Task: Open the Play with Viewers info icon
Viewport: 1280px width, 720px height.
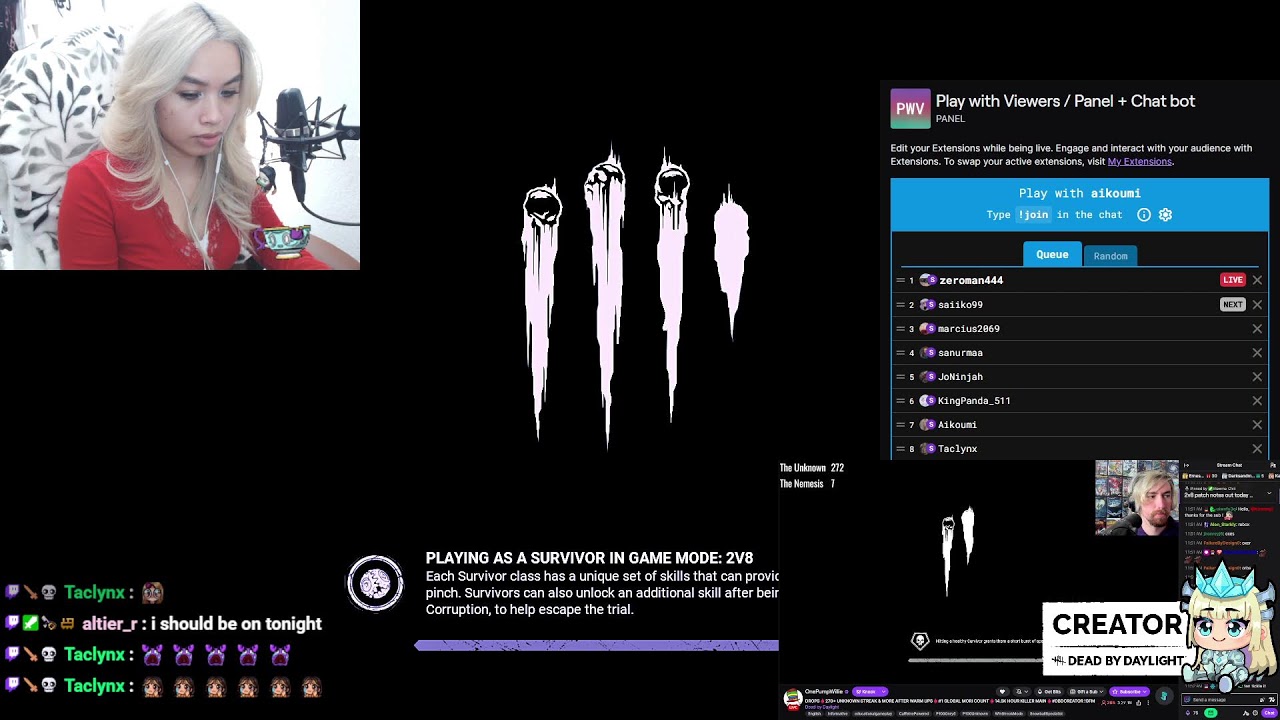Action: pyautogui.click(x=1144, y=215)
